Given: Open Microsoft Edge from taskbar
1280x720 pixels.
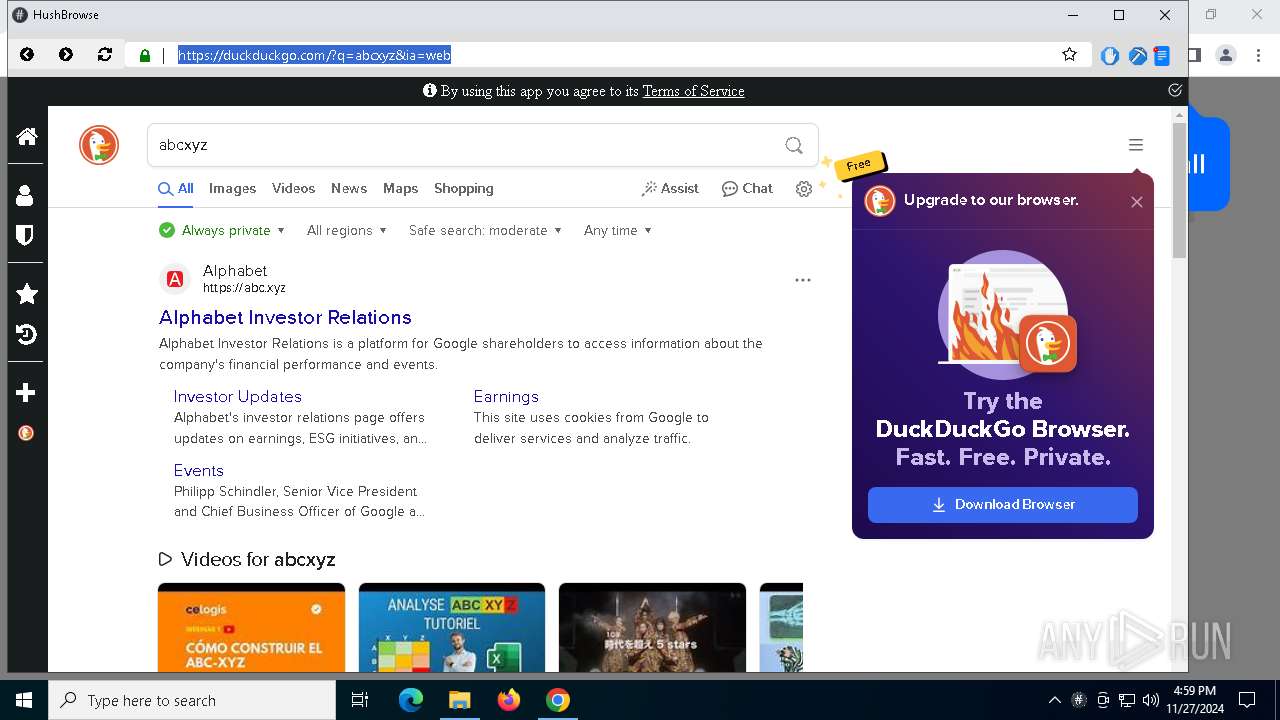Looking at the screenshot, I should point(411,700).
